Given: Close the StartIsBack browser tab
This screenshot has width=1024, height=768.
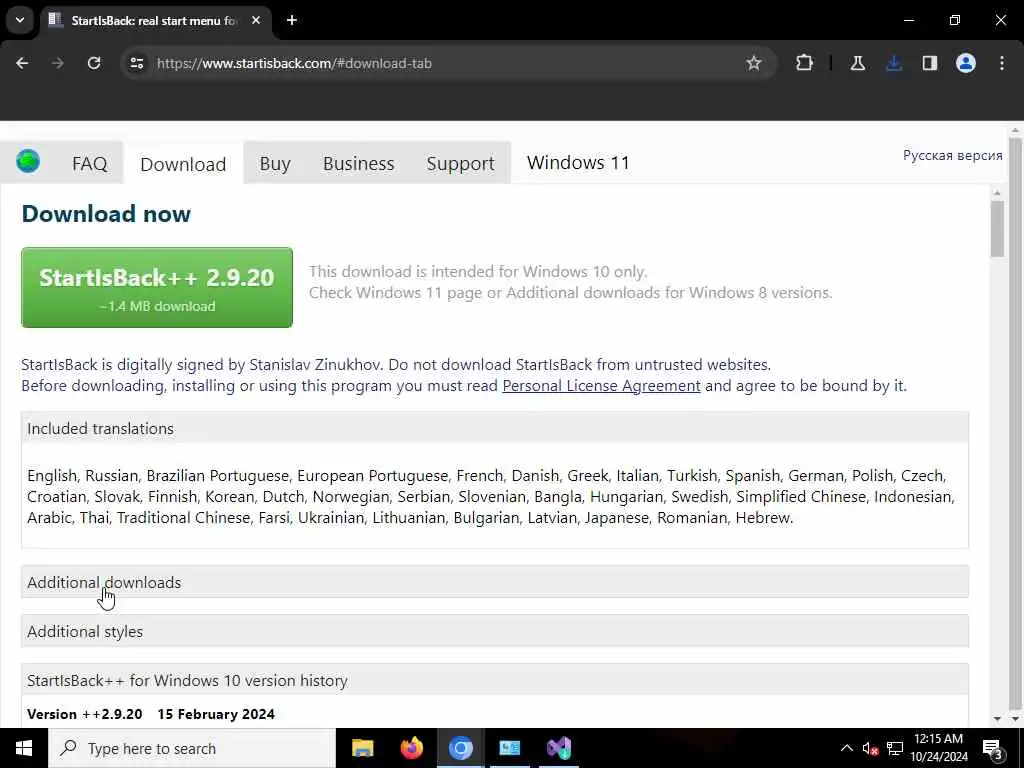Looking at the screenshot, I should (x=256, y=20).
